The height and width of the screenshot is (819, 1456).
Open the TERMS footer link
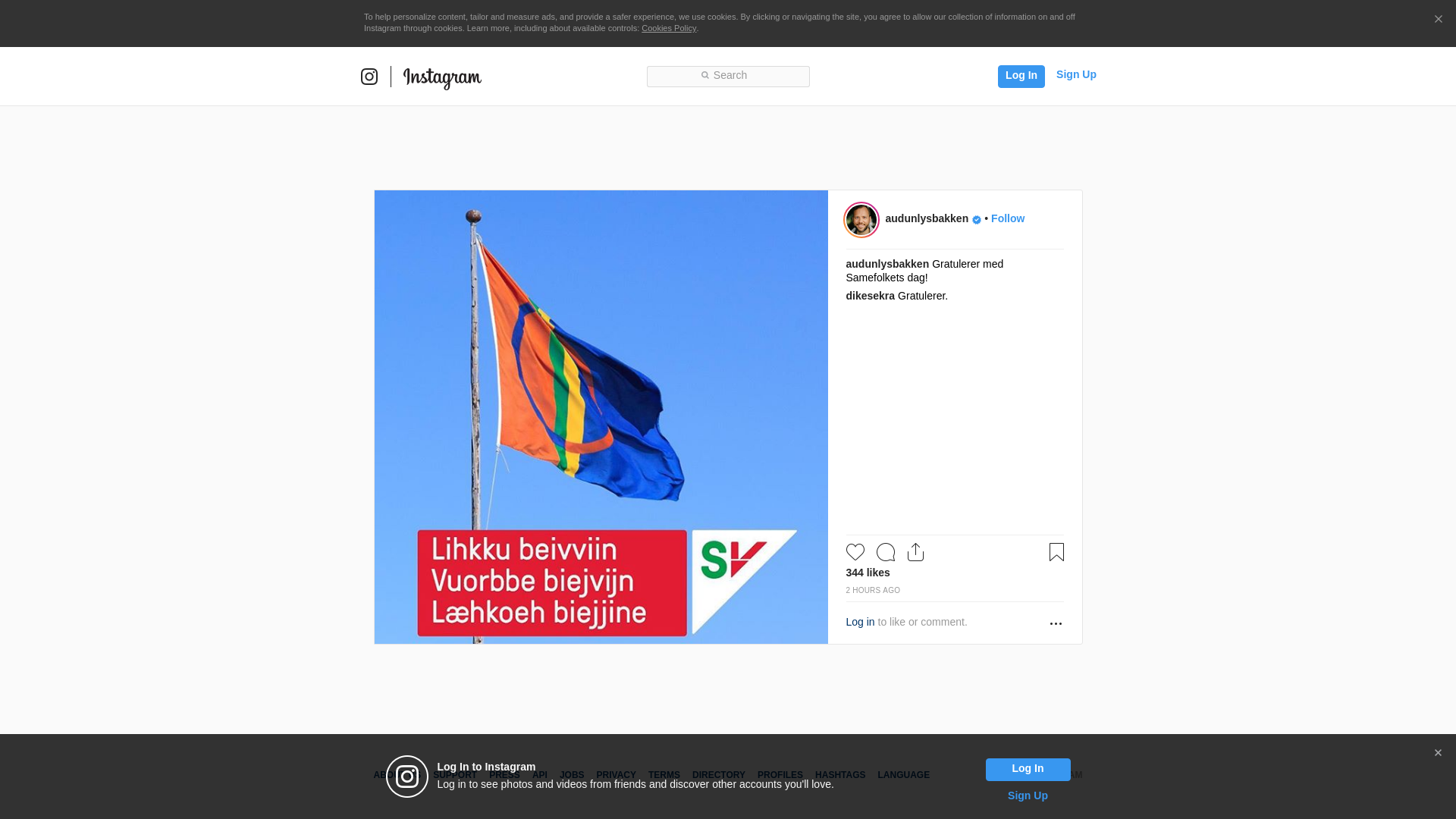coord(664,775)
